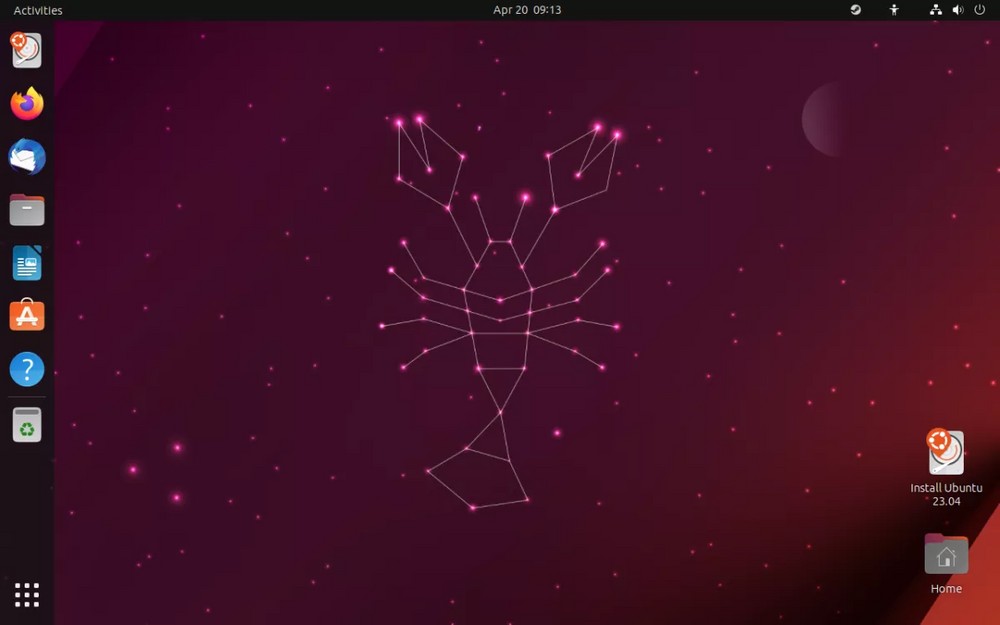Open the Files manager from the dock
Screen dimensions: 1000x625
[x=27, y=210]
